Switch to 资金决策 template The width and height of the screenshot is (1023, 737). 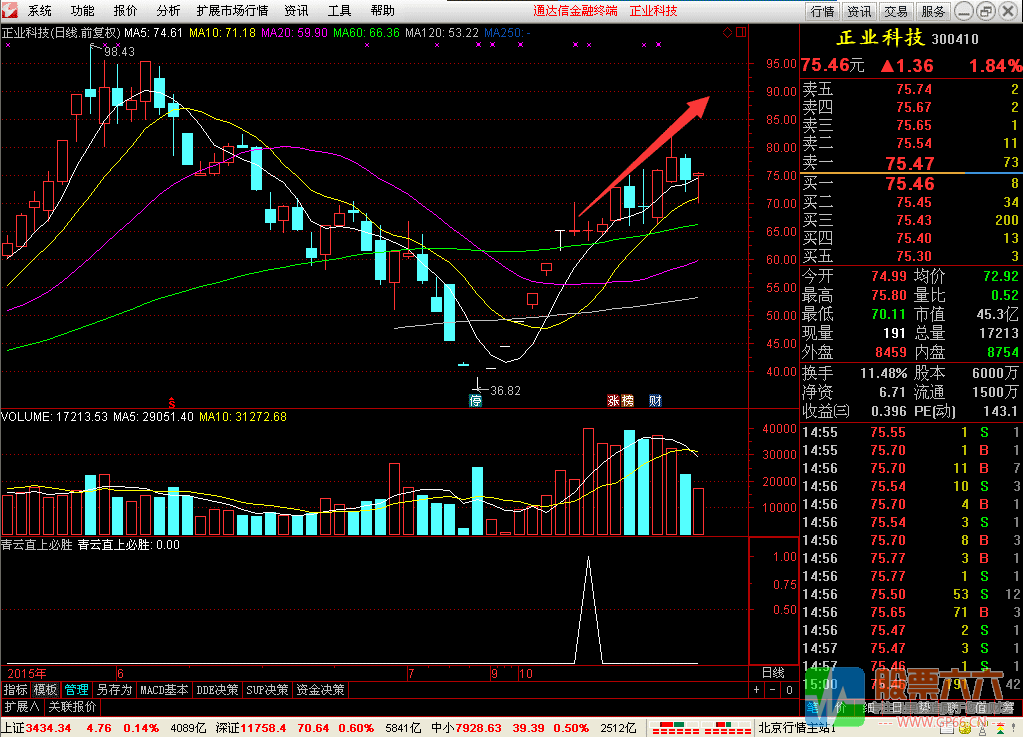320,689
